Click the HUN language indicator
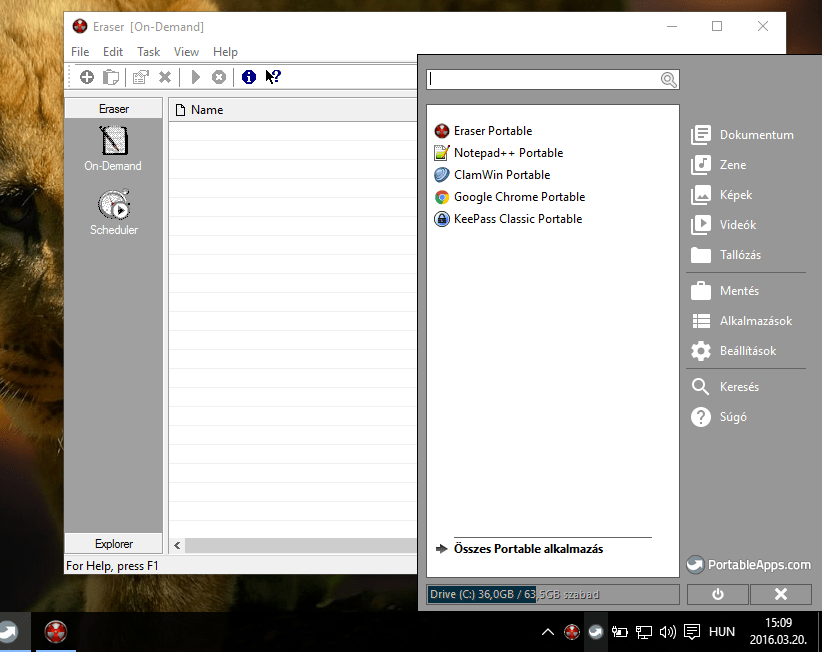Viewport: 822px width, 652px height. [722, 632]
